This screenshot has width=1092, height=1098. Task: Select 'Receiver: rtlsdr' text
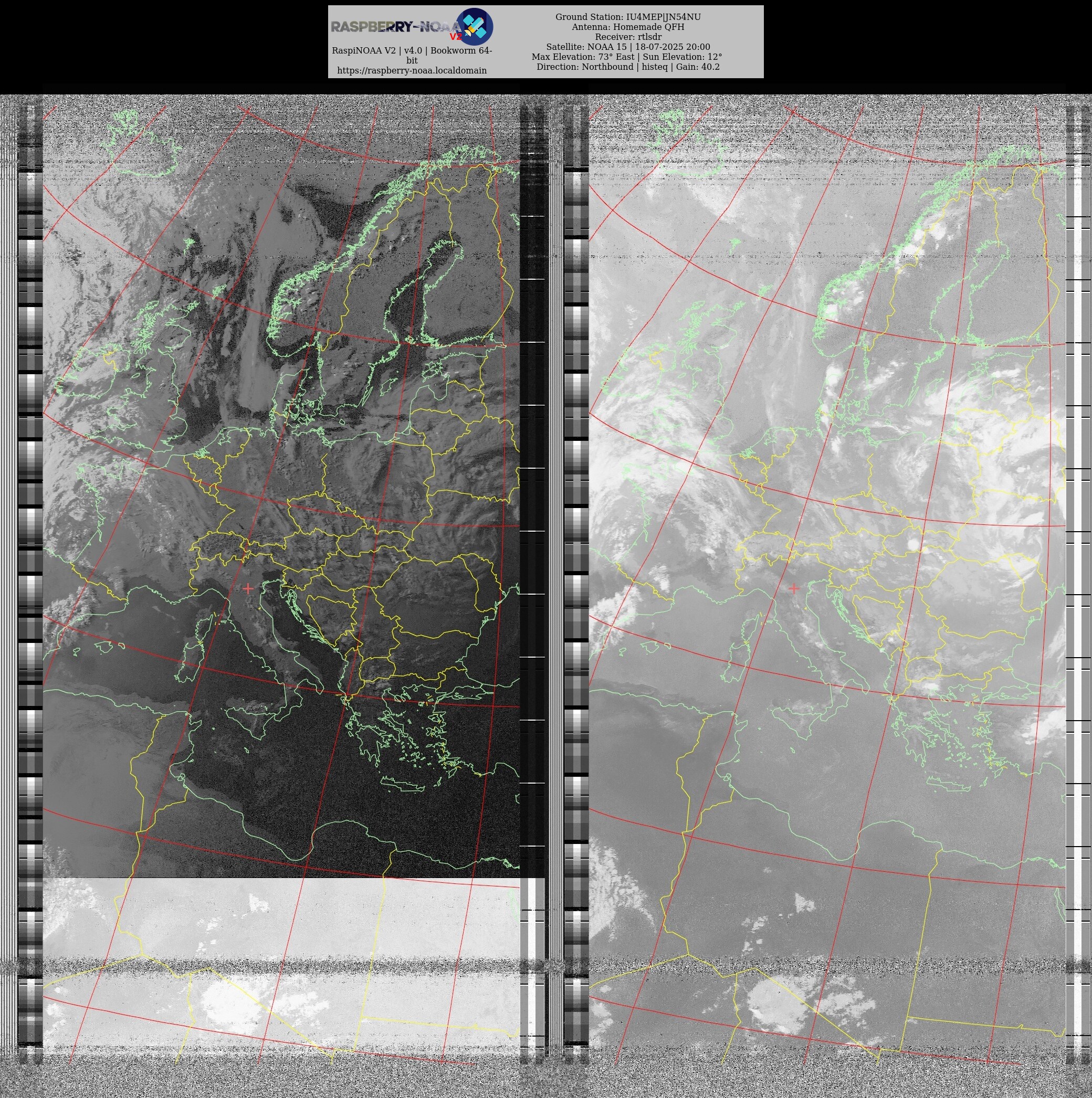[x=628, y=37]
